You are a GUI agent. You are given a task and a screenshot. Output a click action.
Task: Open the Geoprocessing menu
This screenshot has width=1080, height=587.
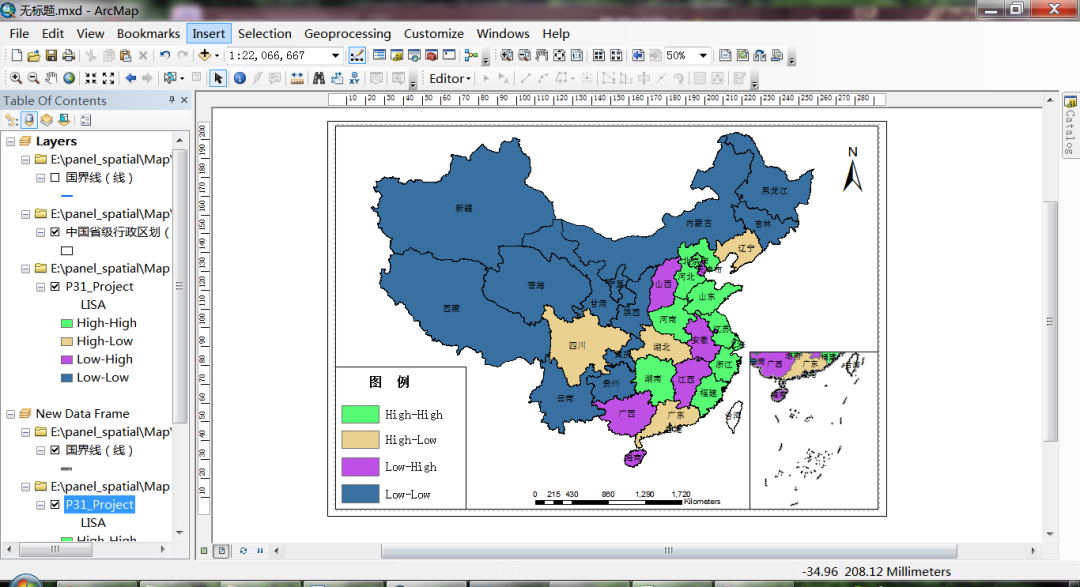tap(347, 34)
